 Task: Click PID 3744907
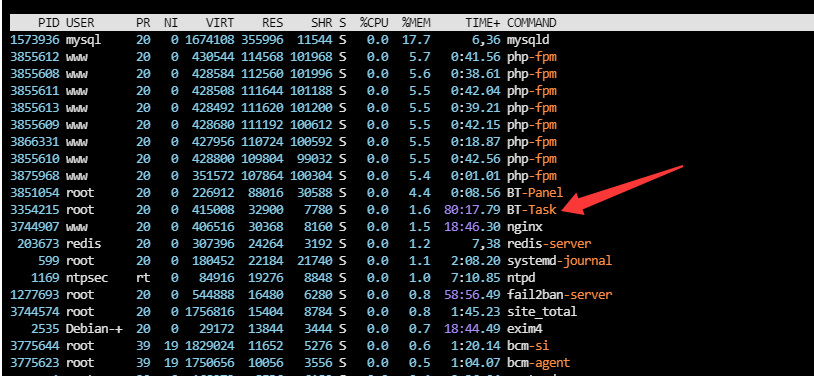tap(35, 227)
